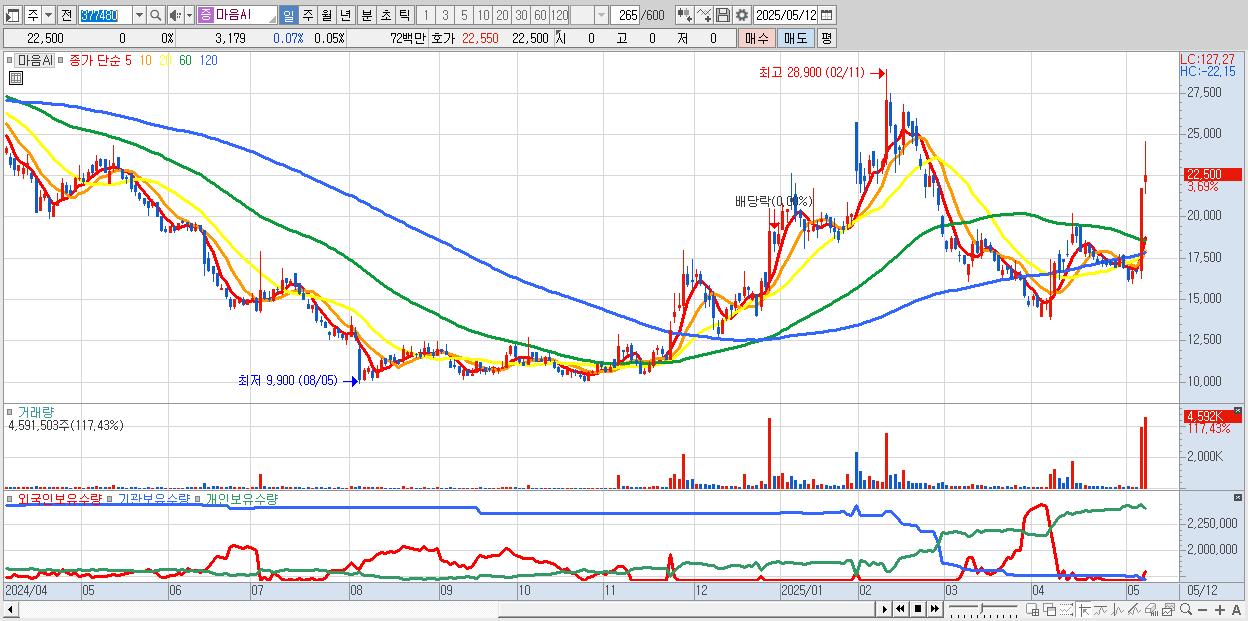
Task: Expand the dropdown beside the speaker icon
Action: (x=189, y=15)
